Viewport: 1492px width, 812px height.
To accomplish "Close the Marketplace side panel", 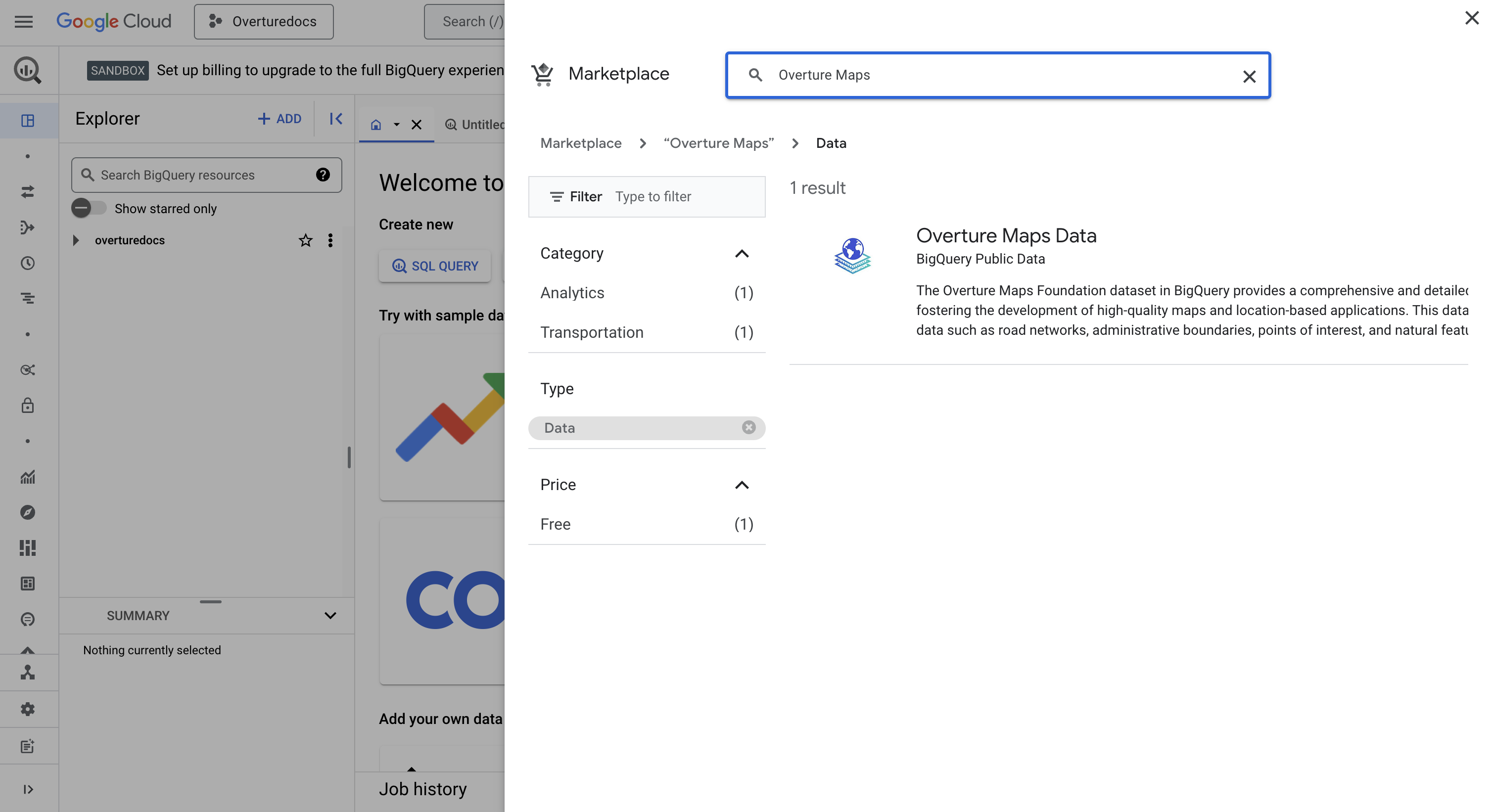I will click(x=1472, y=18).
